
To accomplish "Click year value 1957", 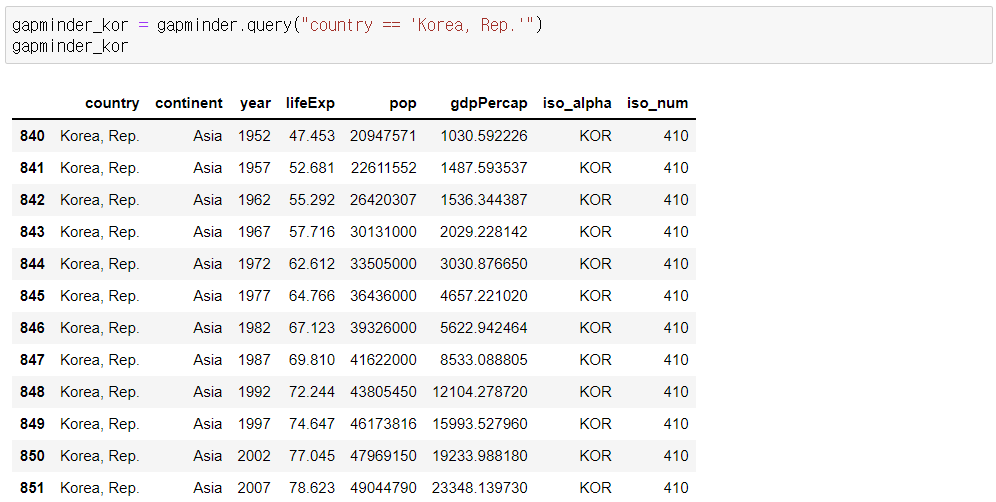I will tap(255, 168).
